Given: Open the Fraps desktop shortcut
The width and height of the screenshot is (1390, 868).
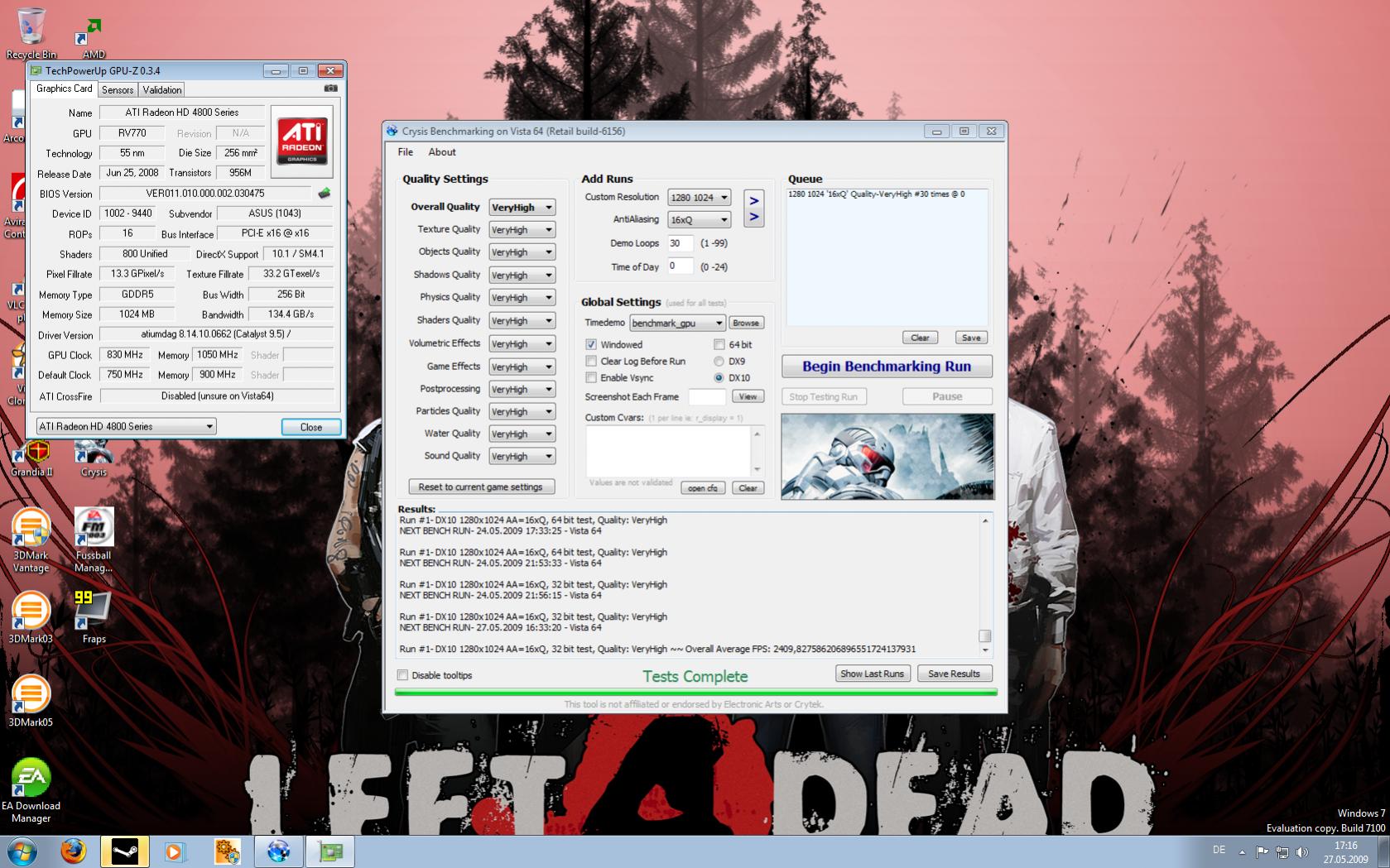Looking at the screenshot, I should 94,617.
